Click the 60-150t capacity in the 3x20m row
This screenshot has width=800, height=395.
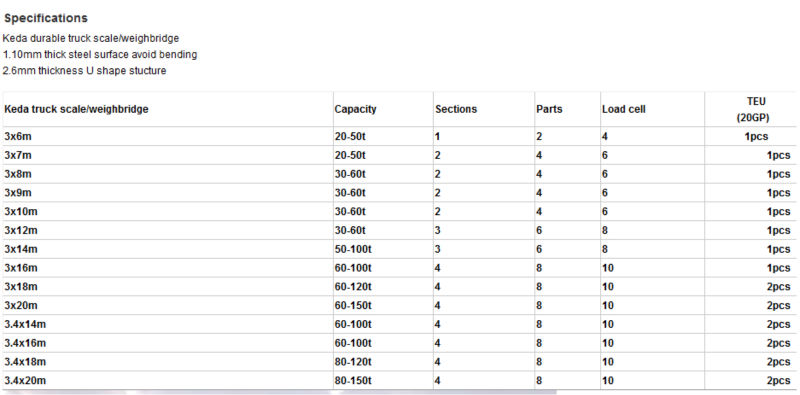point(353,305)
